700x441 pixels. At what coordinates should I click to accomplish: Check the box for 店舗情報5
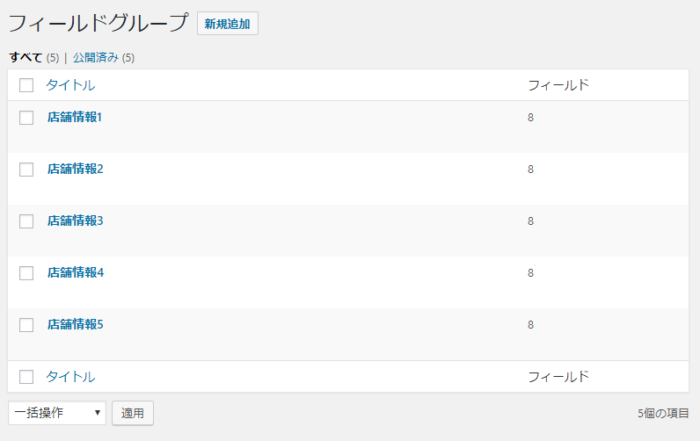(27, 325)
